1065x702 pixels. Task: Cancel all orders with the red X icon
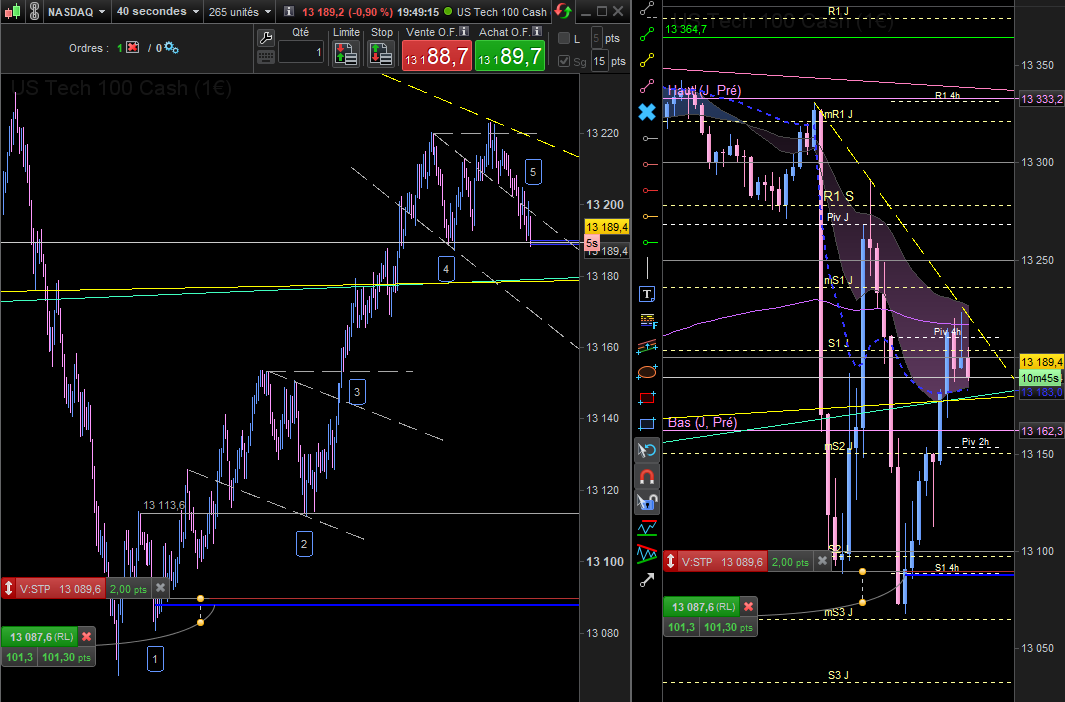click(x=133, y=48)
